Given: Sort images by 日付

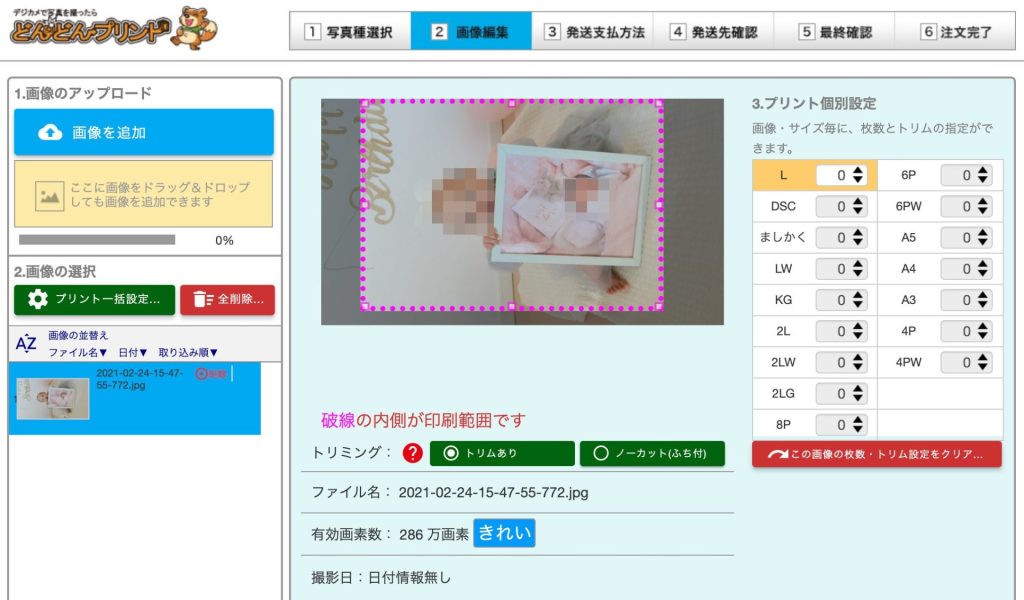Looking at the screenshot, I should point(133,353).
